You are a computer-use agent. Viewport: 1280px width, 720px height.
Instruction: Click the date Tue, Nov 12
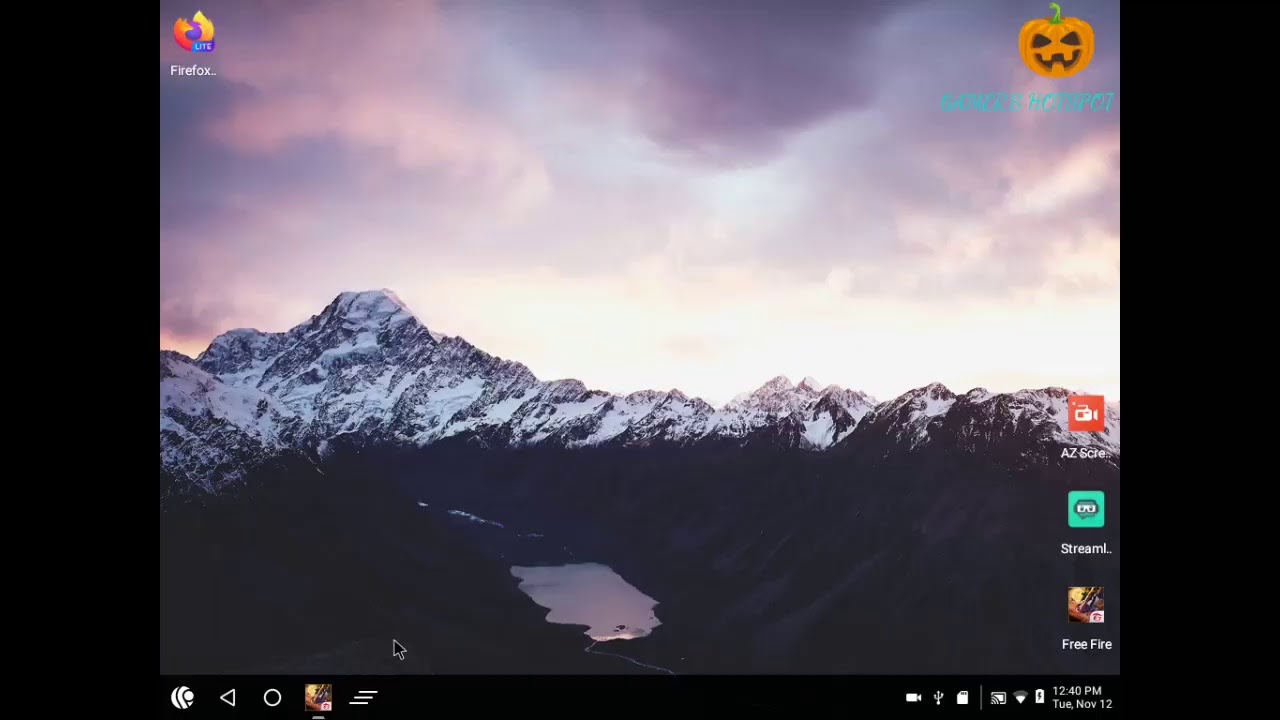tap(1082, 704)
